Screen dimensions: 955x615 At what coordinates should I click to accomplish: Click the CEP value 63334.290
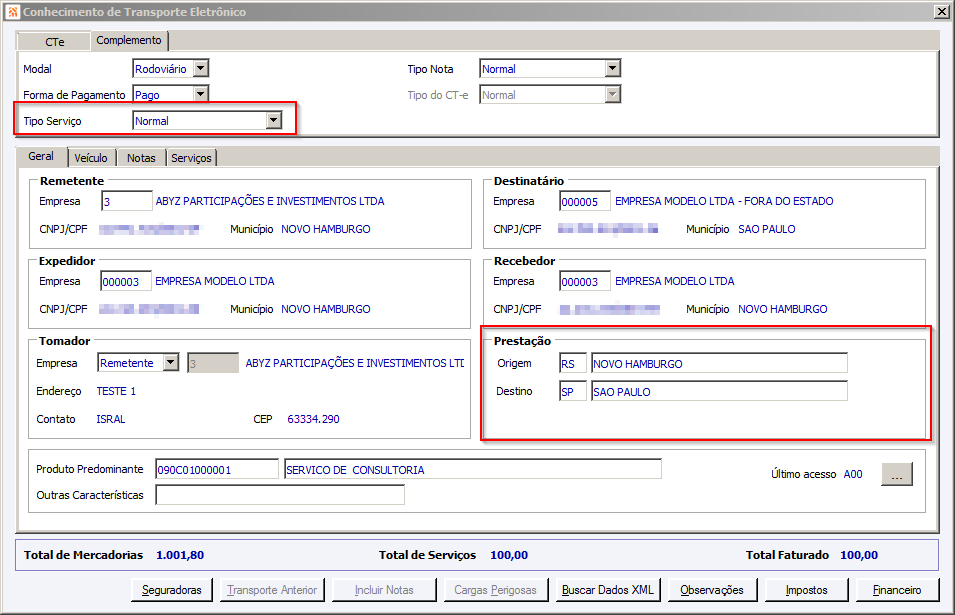coord(314,419)
